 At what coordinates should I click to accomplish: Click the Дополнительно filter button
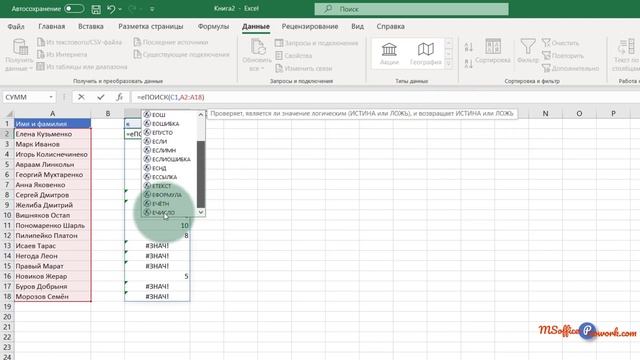click(570, 68)
